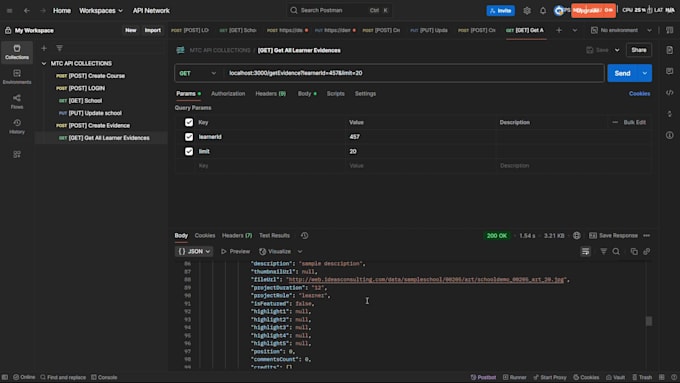The width and height of the screenshot is (680, 383).
Task: Open the Workspaces dropdown
Action: coord(101,10)
